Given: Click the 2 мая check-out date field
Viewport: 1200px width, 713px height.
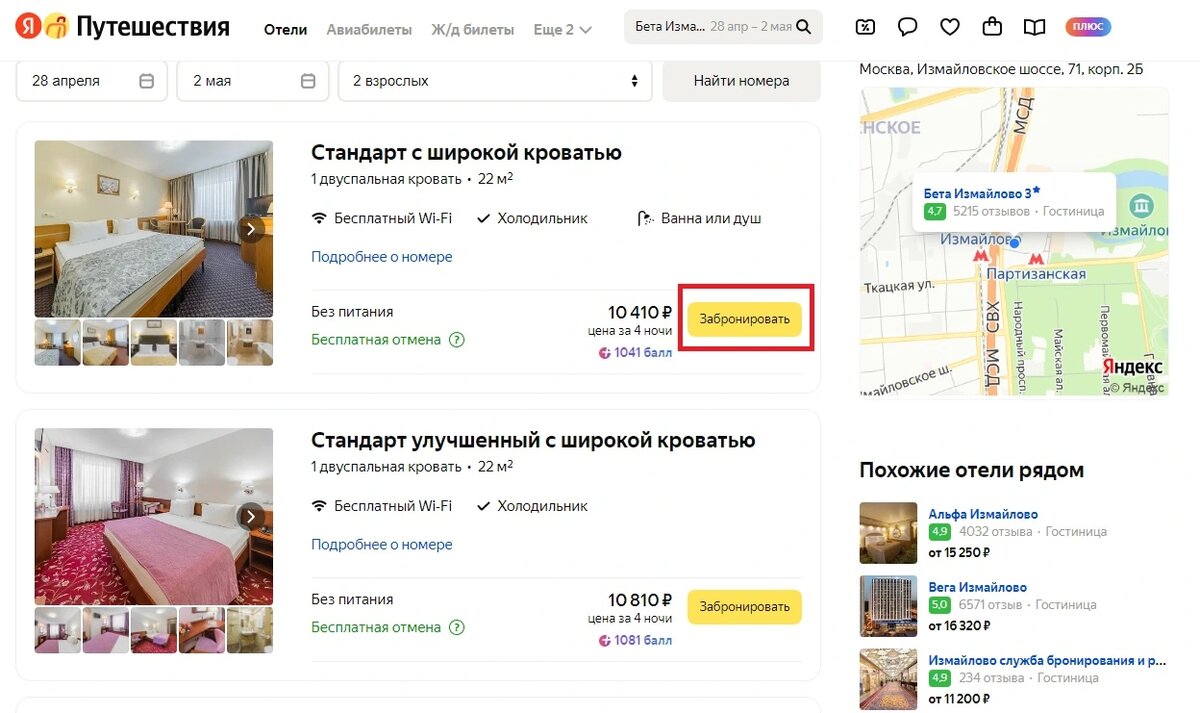Looking at the screenshot, I should (x=253, y=81).
